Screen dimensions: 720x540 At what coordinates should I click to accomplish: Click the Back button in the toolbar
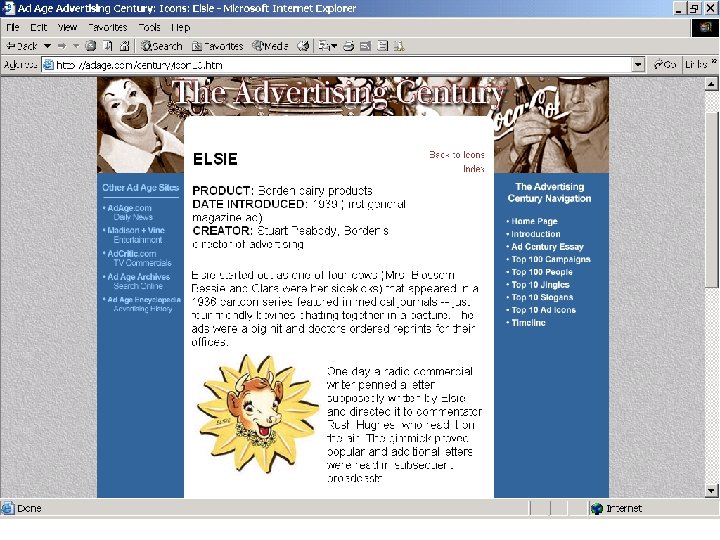coord(22,46)
